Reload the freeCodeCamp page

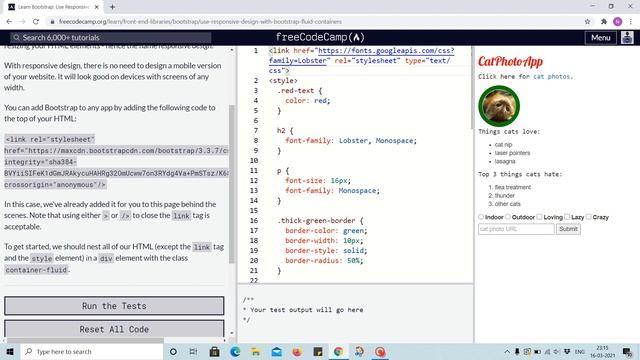tap(36, 22)
